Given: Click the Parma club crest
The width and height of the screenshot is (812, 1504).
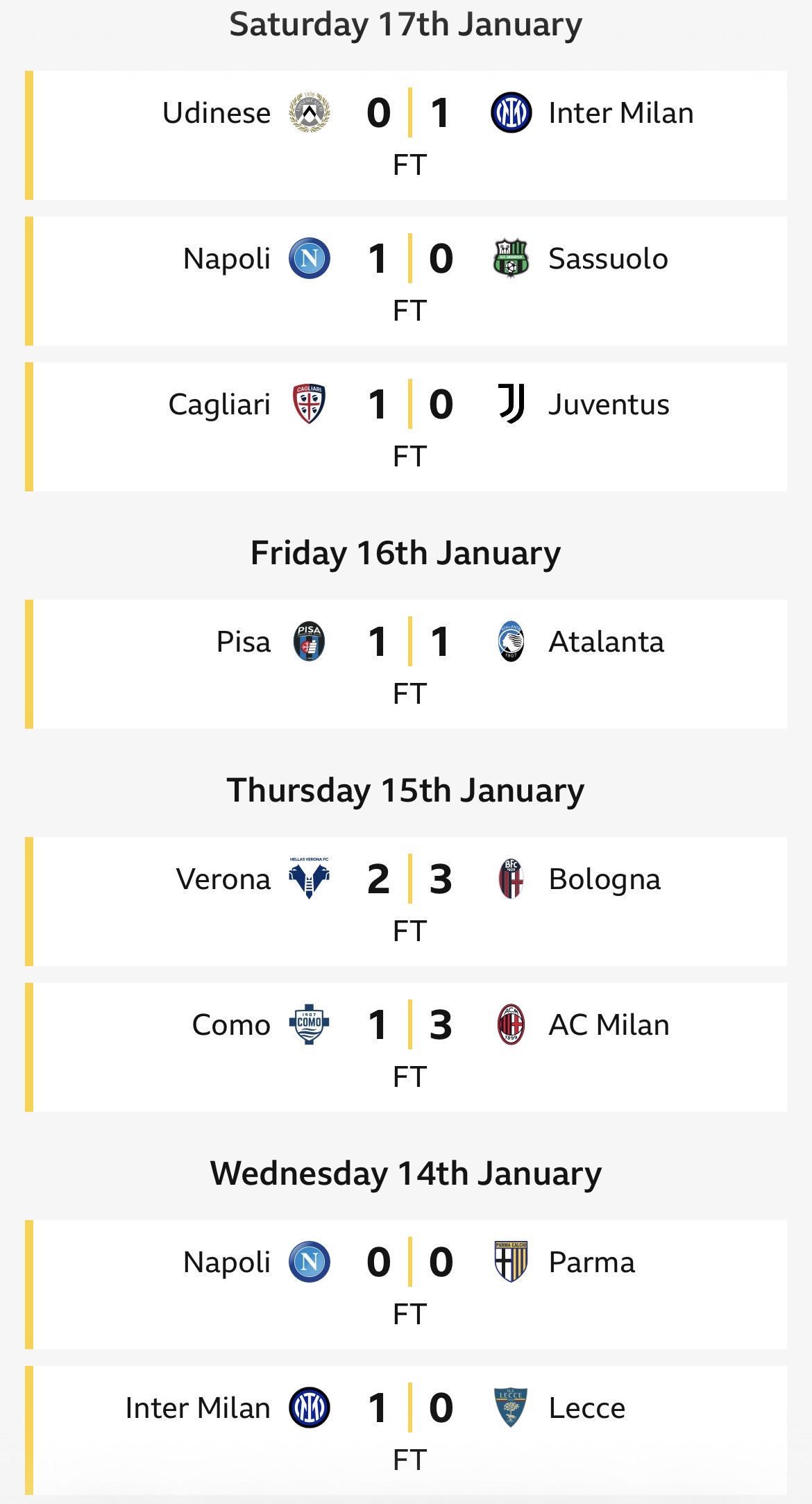Looking at the screenshot, I should pos(511,1262).
